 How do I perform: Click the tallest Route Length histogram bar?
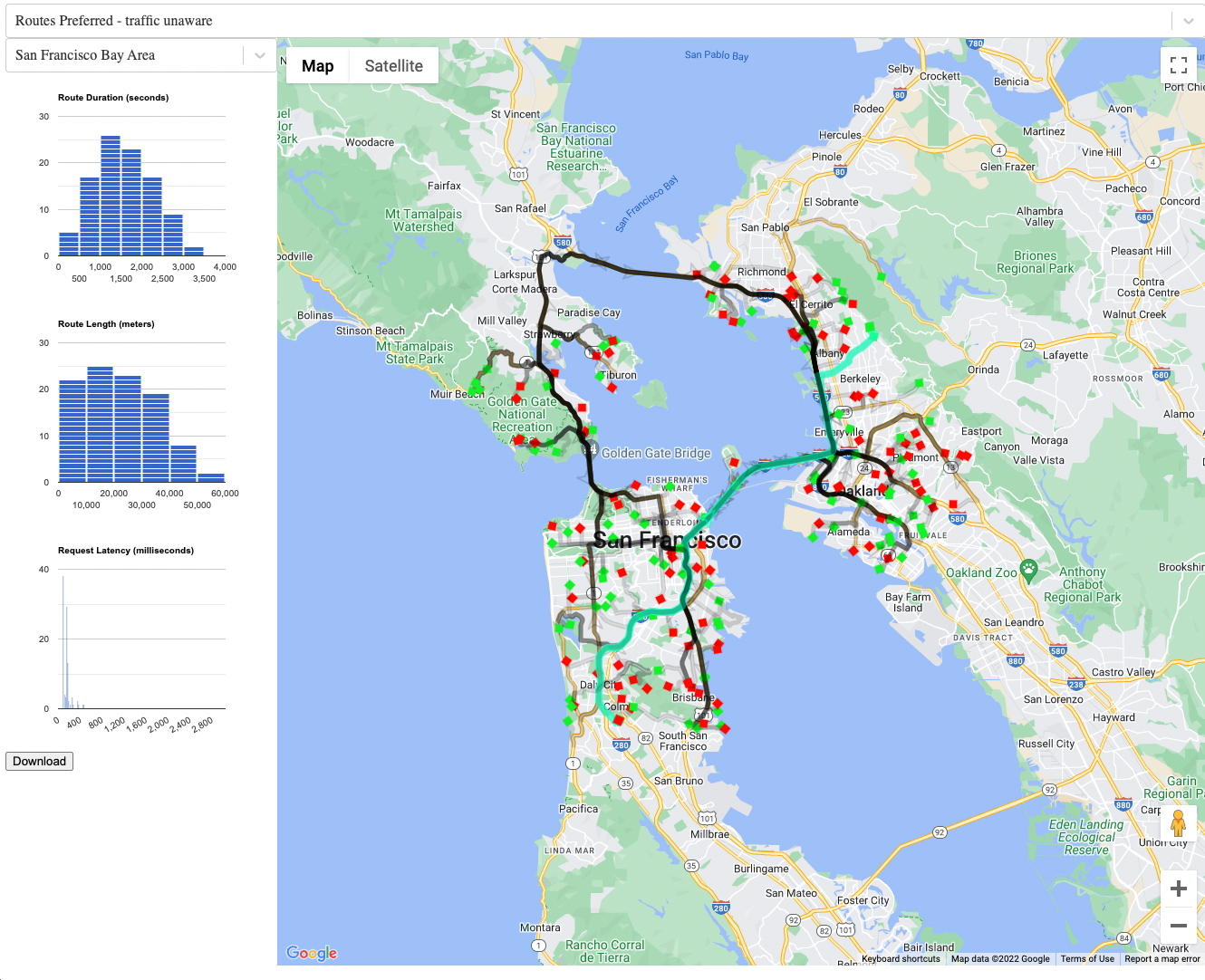100,424
